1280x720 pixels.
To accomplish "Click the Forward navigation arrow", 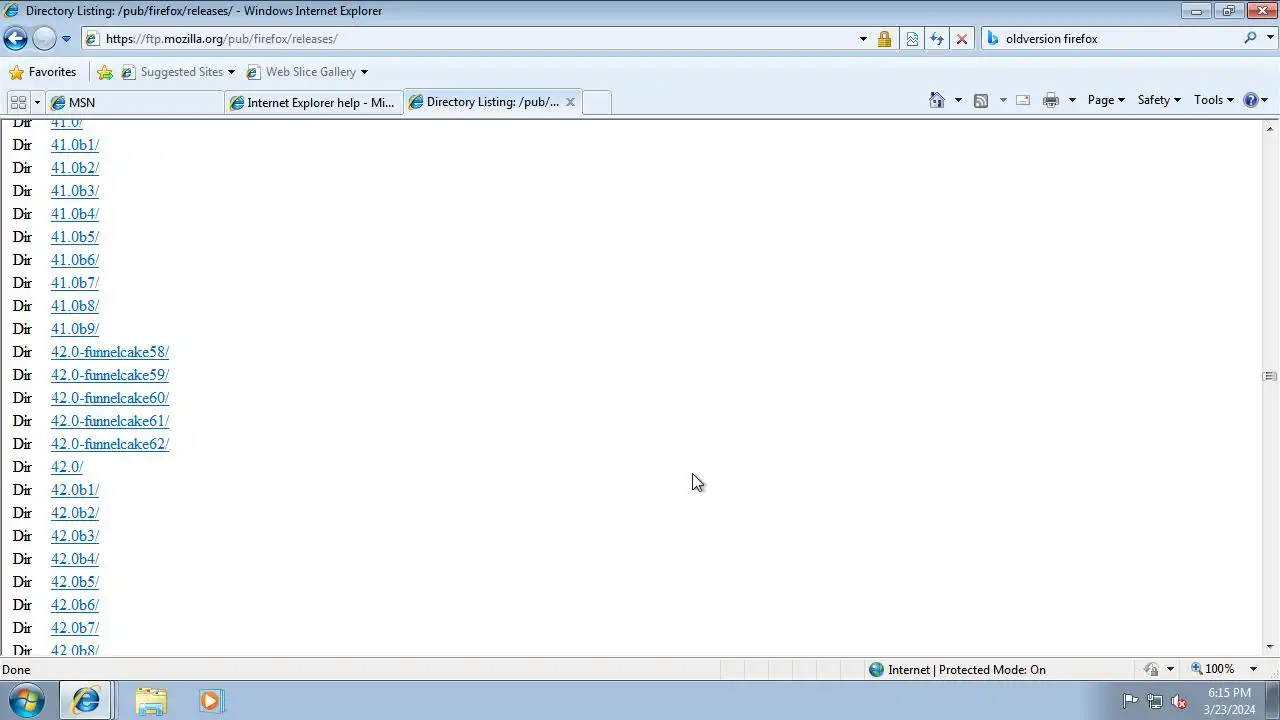I will tap(44, 39).
